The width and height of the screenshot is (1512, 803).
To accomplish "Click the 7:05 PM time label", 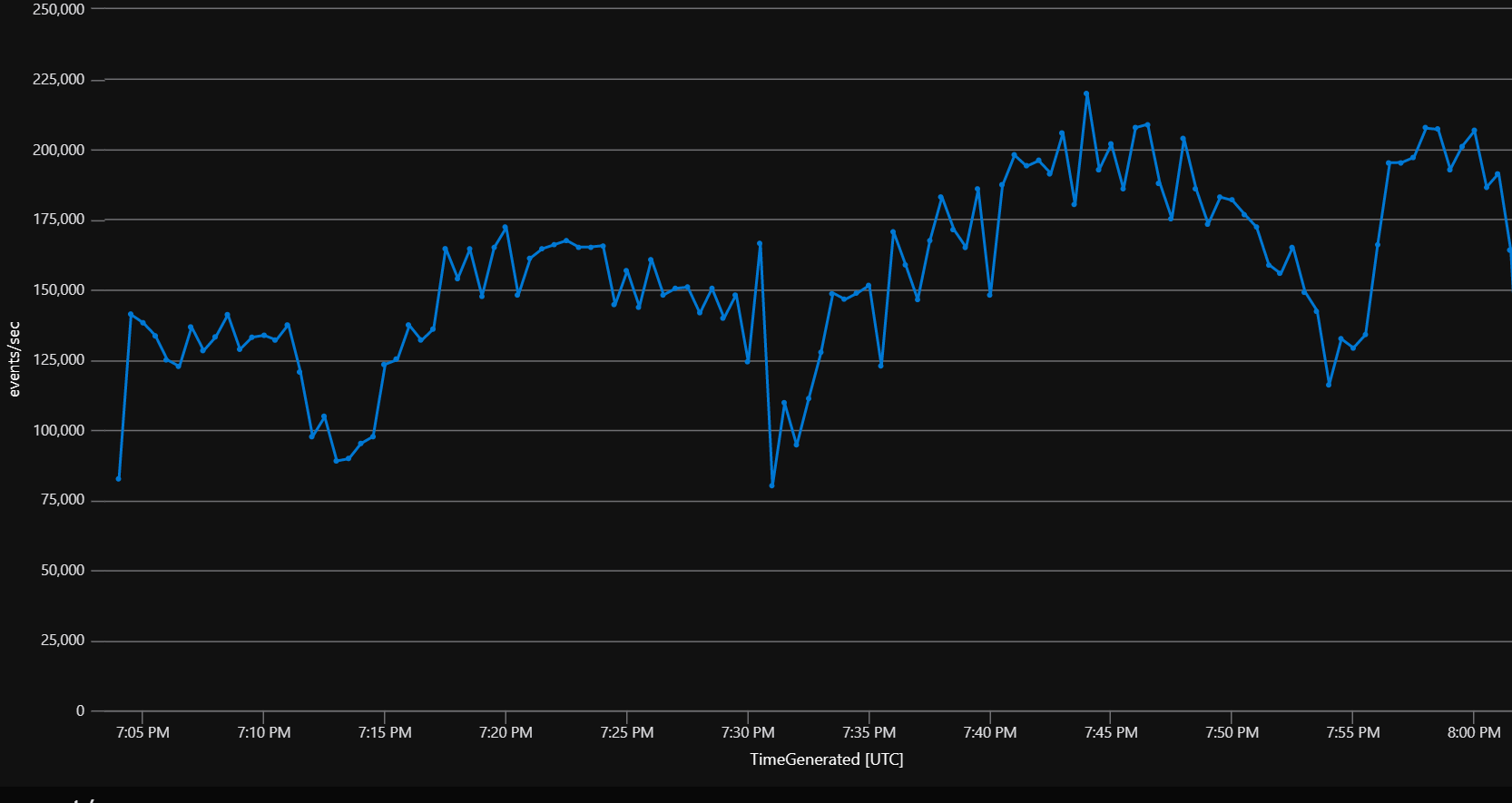I will click(143, 733).
